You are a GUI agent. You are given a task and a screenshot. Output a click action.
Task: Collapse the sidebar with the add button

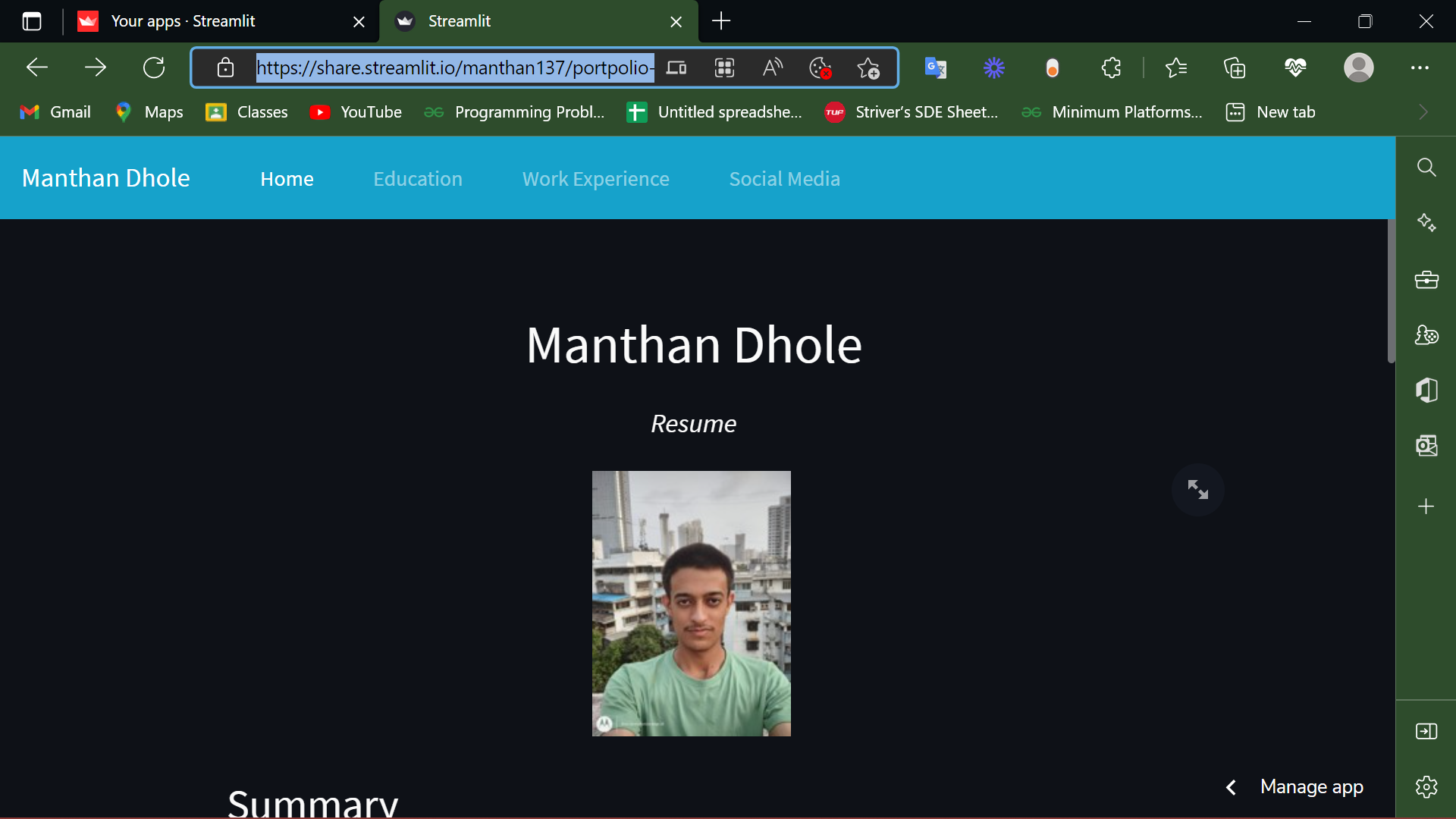coord(1427,507)
